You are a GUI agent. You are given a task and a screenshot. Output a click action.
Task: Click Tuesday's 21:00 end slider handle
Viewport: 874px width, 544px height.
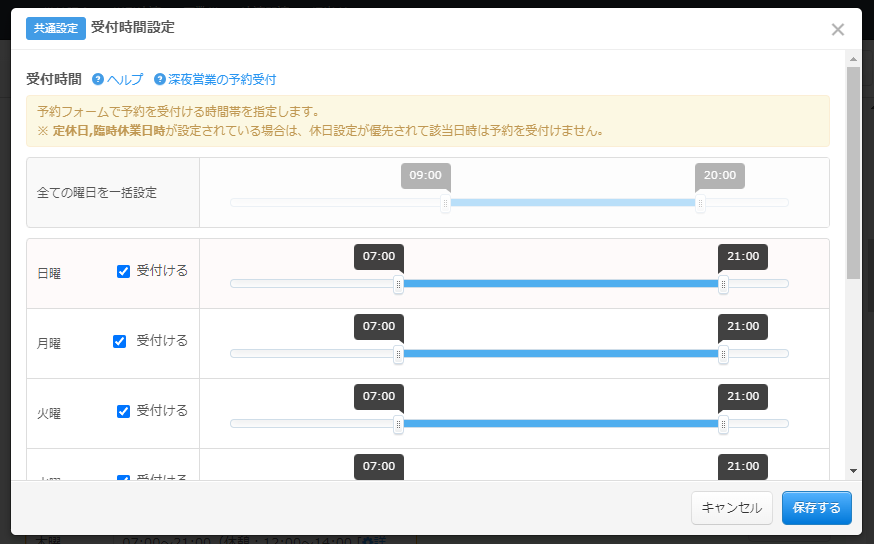point(723,424)
